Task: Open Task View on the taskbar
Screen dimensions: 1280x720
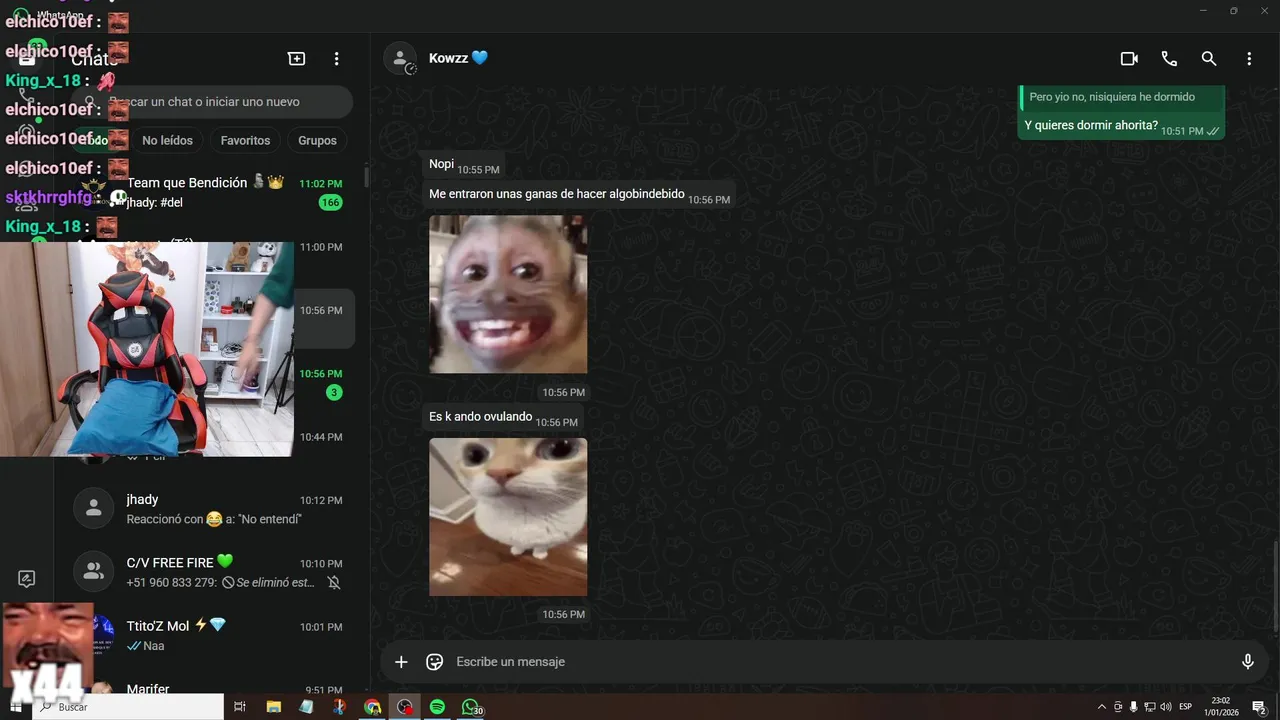Action: click(x=240, y=707)
